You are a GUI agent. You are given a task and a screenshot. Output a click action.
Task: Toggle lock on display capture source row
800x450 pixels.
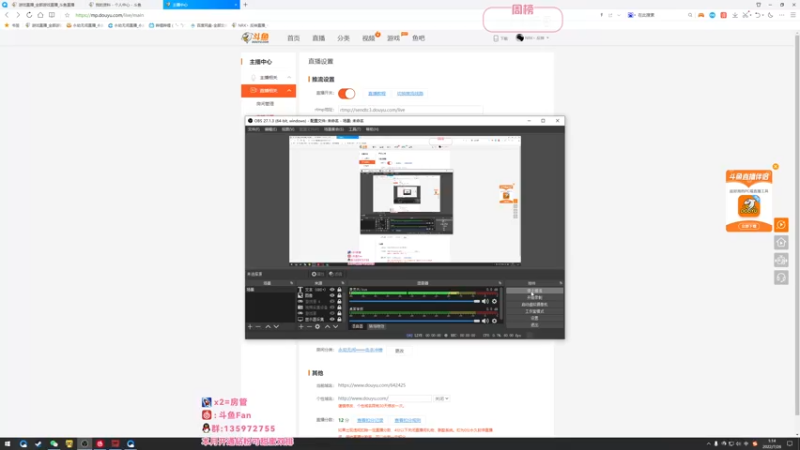point(339,319)
